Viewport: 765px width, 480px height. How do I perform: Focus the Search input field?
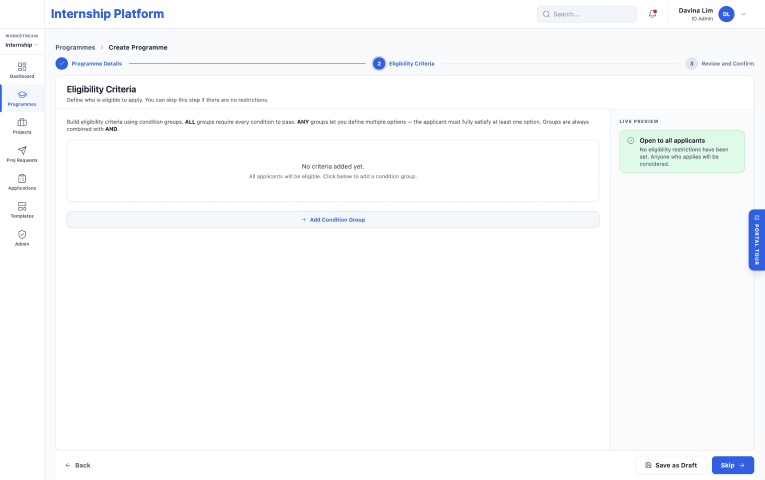pyautogui.click(x=587, y=14)
